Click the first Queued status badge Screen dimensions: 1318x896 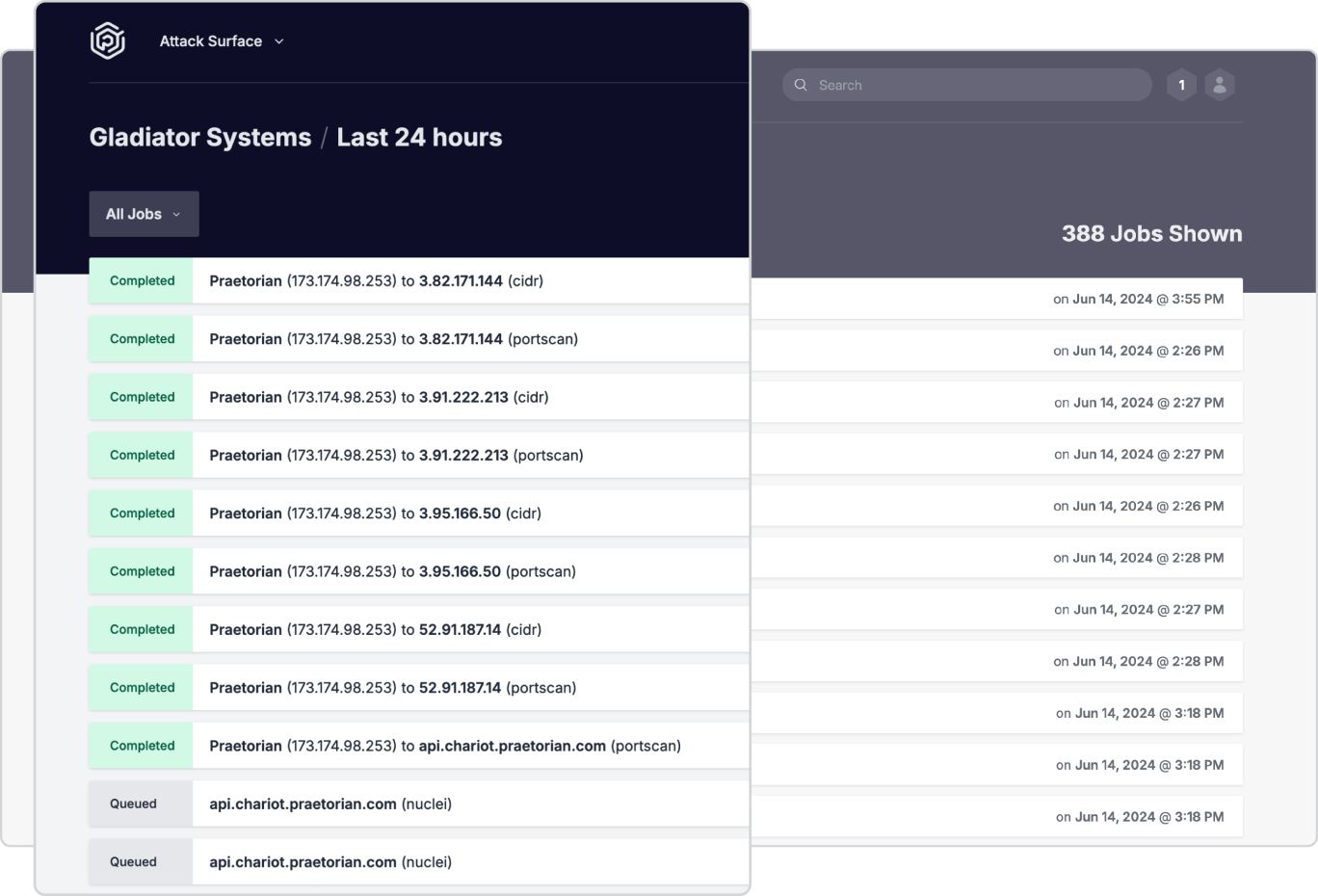coord(142,804)
